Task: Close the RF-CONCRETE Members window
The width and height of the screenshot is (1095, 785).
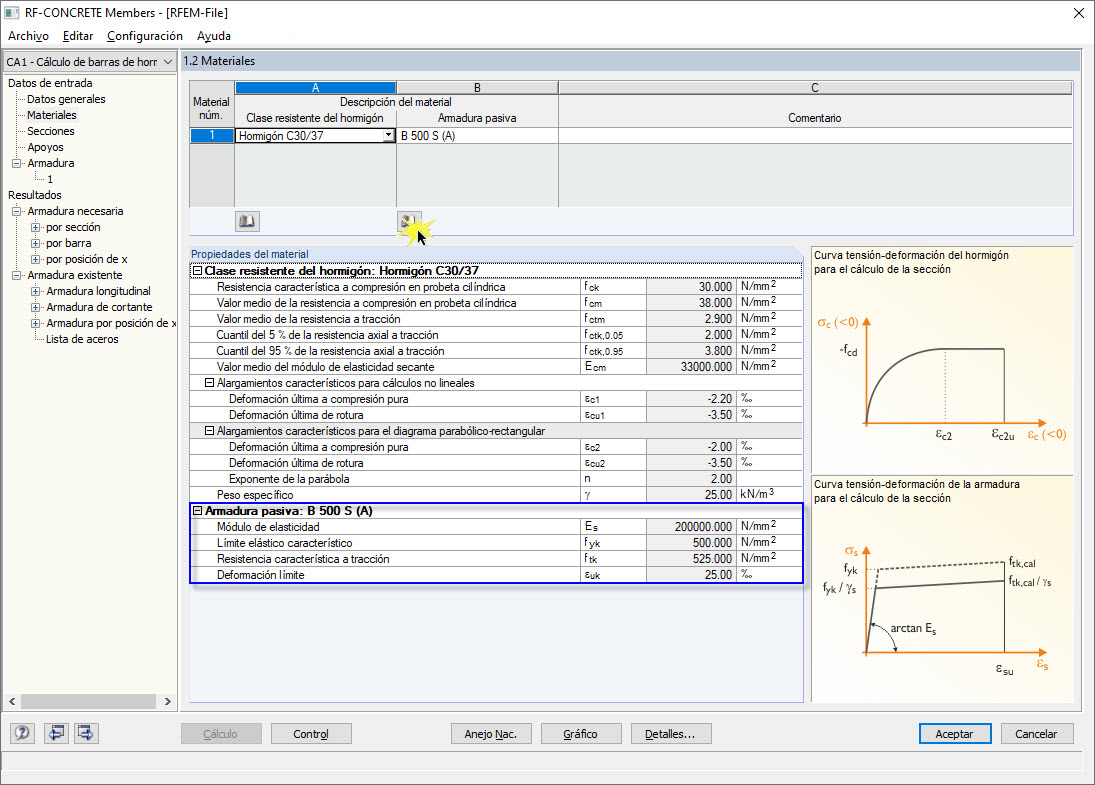Action: coord(1078,13)
